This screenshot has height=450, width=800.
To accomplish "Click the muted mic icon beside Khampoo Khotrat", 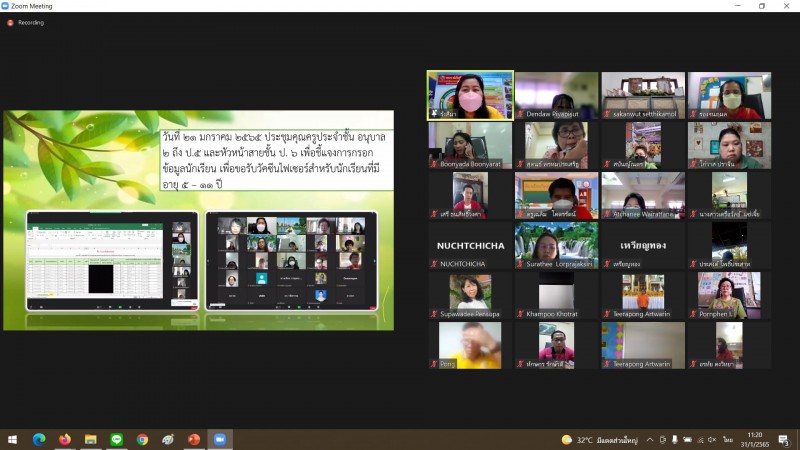I will point(520,314).
